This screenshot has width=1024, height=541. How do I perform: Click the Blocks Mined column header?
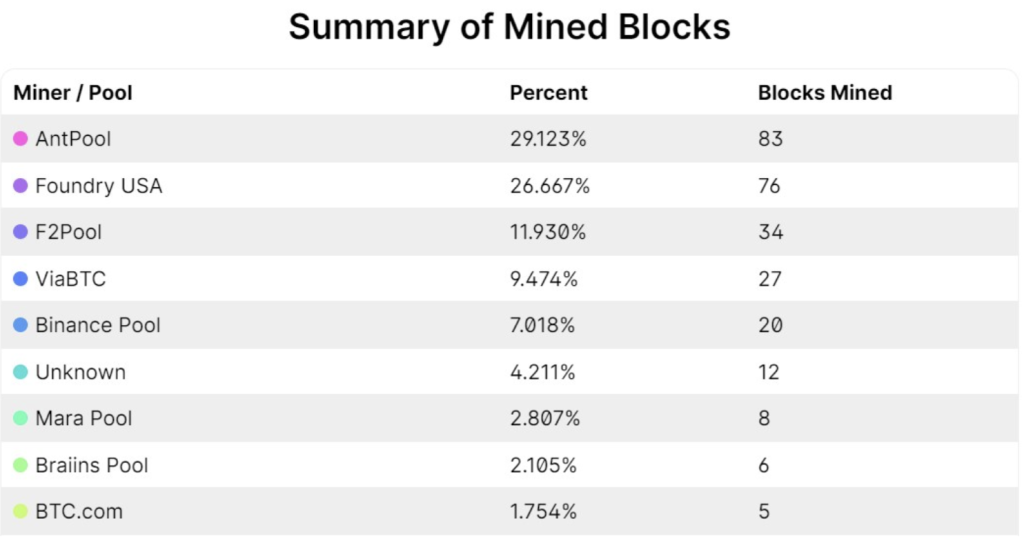824,93
